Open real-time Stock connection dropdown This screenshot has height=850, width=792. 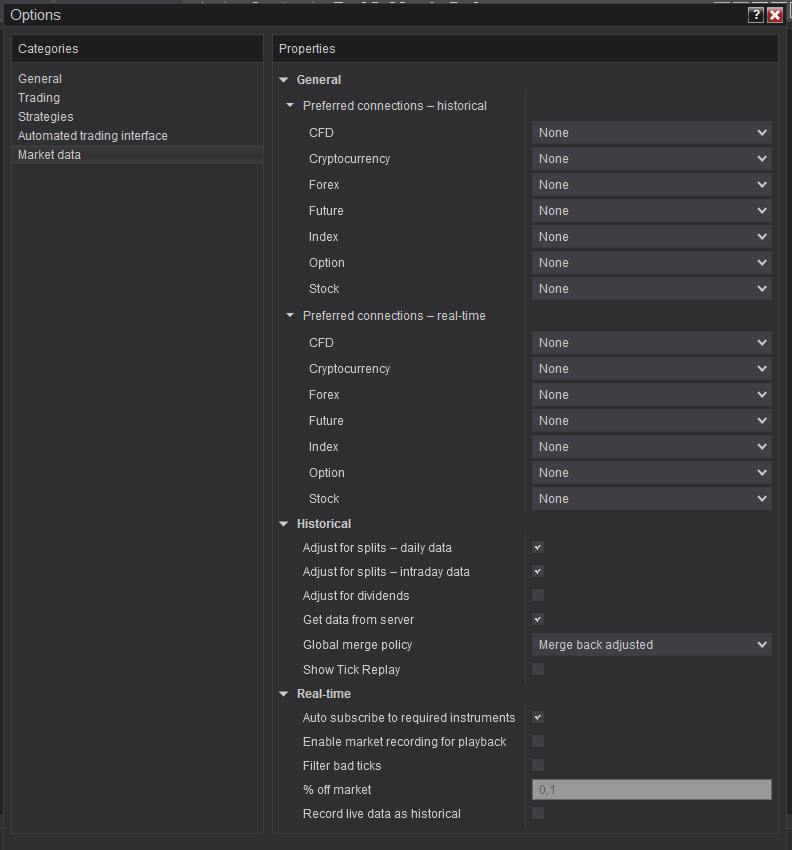click(x=651, y=499)
